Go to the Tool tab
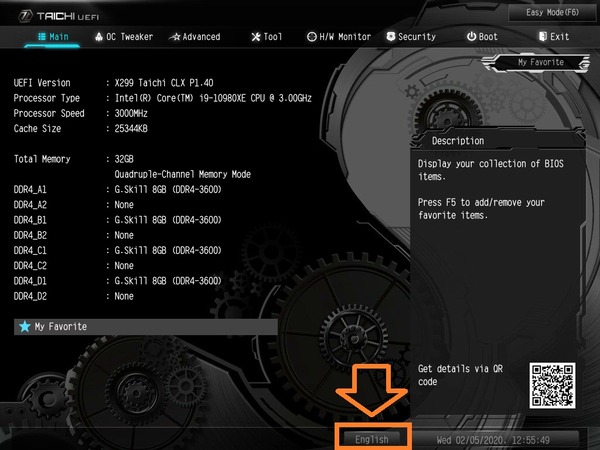Screen dimensions: 600x450 tap(267, 37)
